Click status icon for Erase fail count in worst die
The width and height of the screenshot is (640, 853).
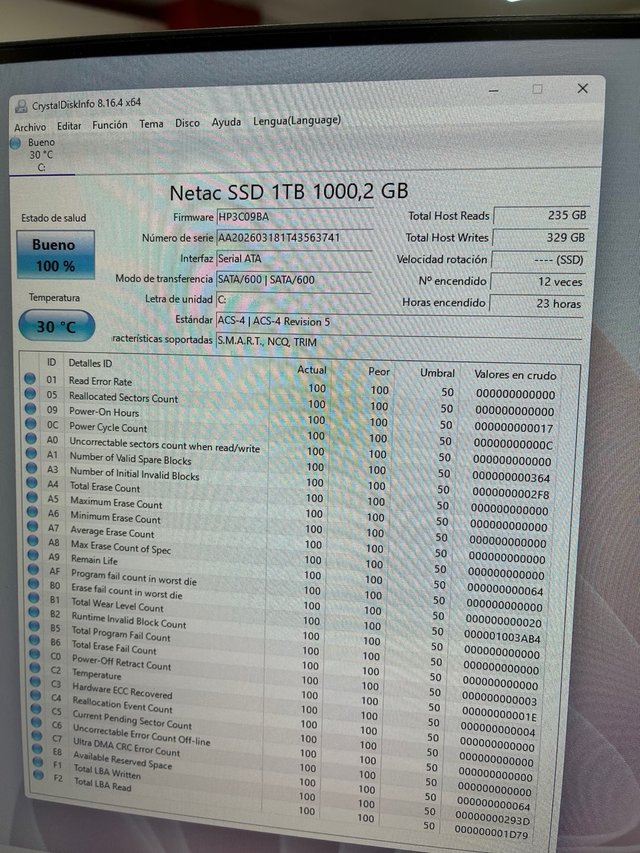pyautogui.click(x=34, y=584)
